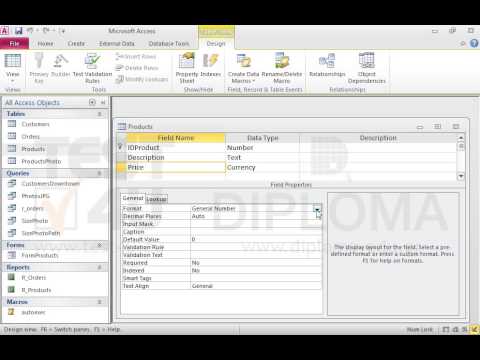
Task: Open Create Data Macros menu
Action: coord(244,68)
